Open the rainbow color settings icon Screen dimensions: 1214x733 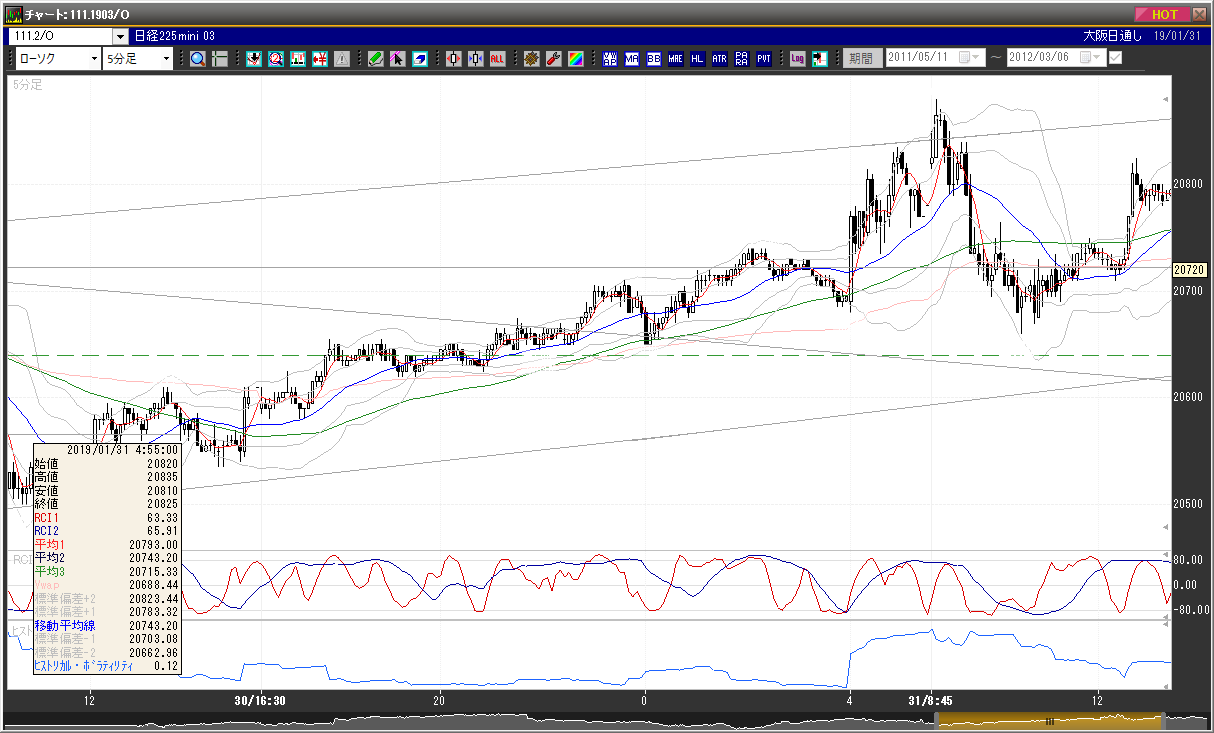coord(575,58)
